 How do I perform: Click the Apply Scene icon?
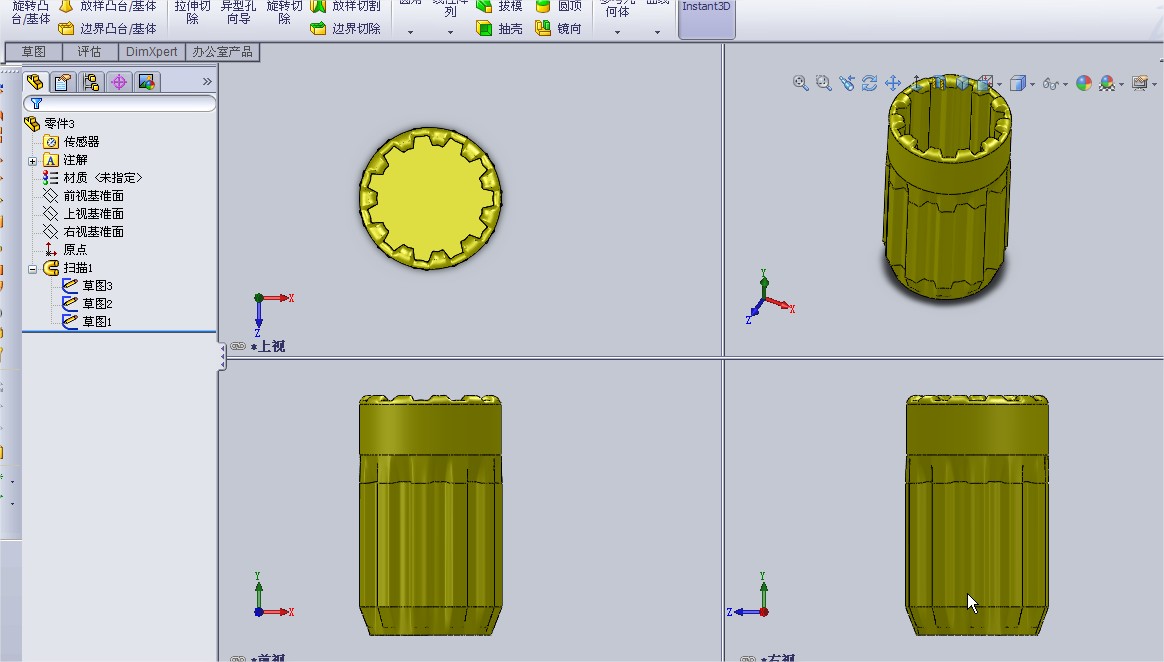pyautogui.click(x=1107, y=83)
